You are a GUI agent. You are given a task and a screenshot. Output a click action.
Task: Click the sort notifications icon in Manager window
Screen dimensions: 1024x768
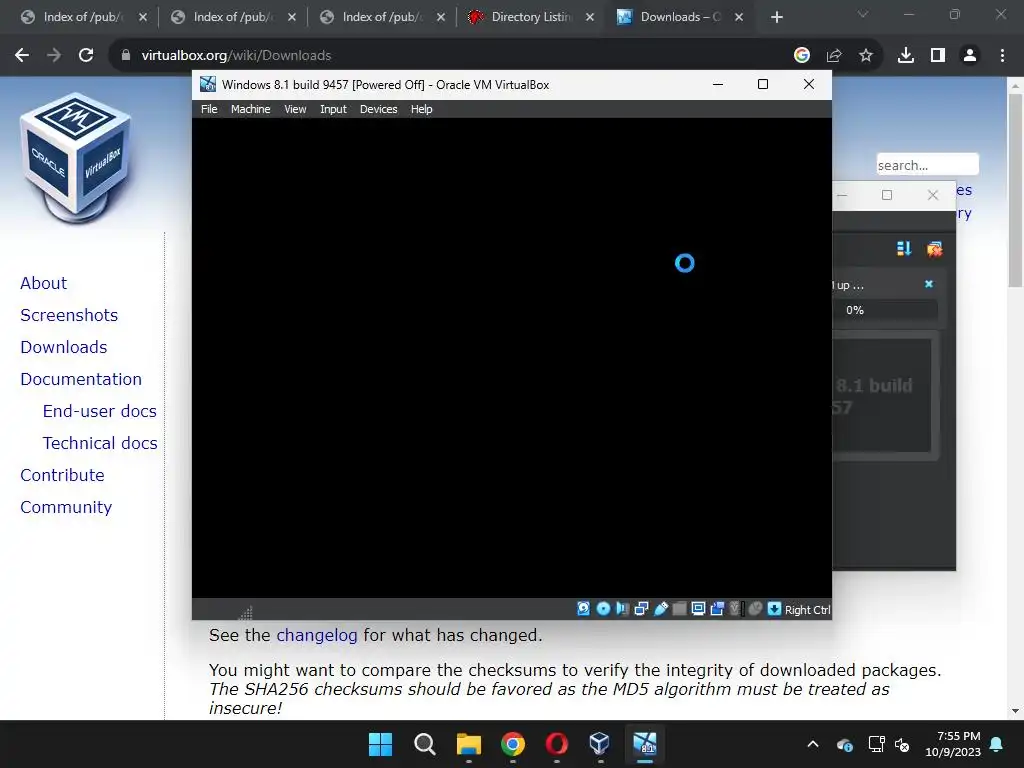(x=904, y=249)
